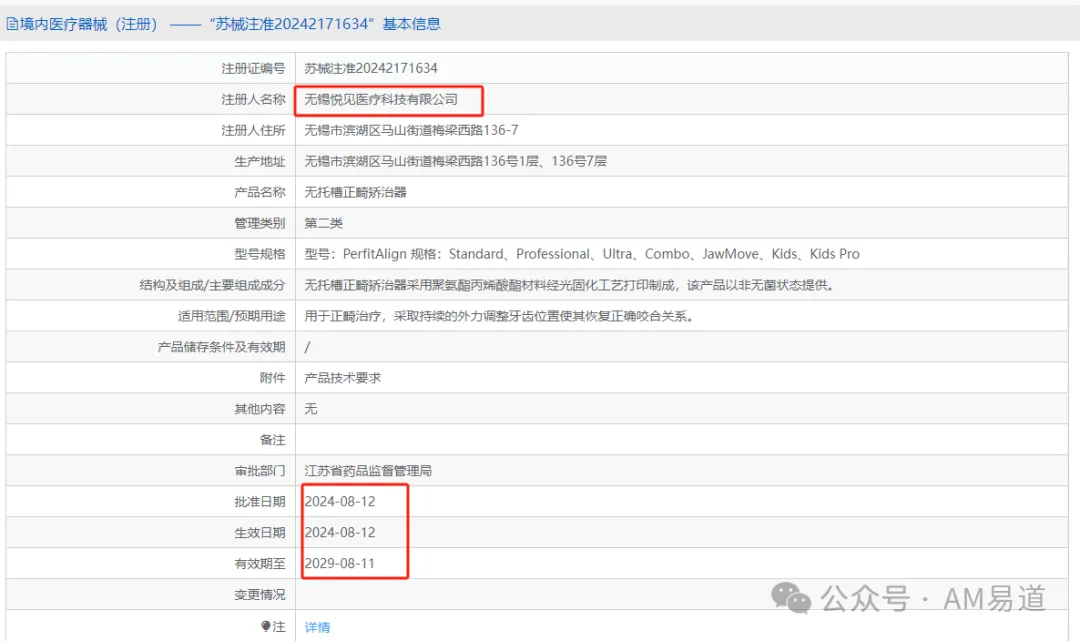This screenshot has width=1080, height=641.
Task: Click the slash value for 产品储存条件及有效期
Action: coord(307,347)
